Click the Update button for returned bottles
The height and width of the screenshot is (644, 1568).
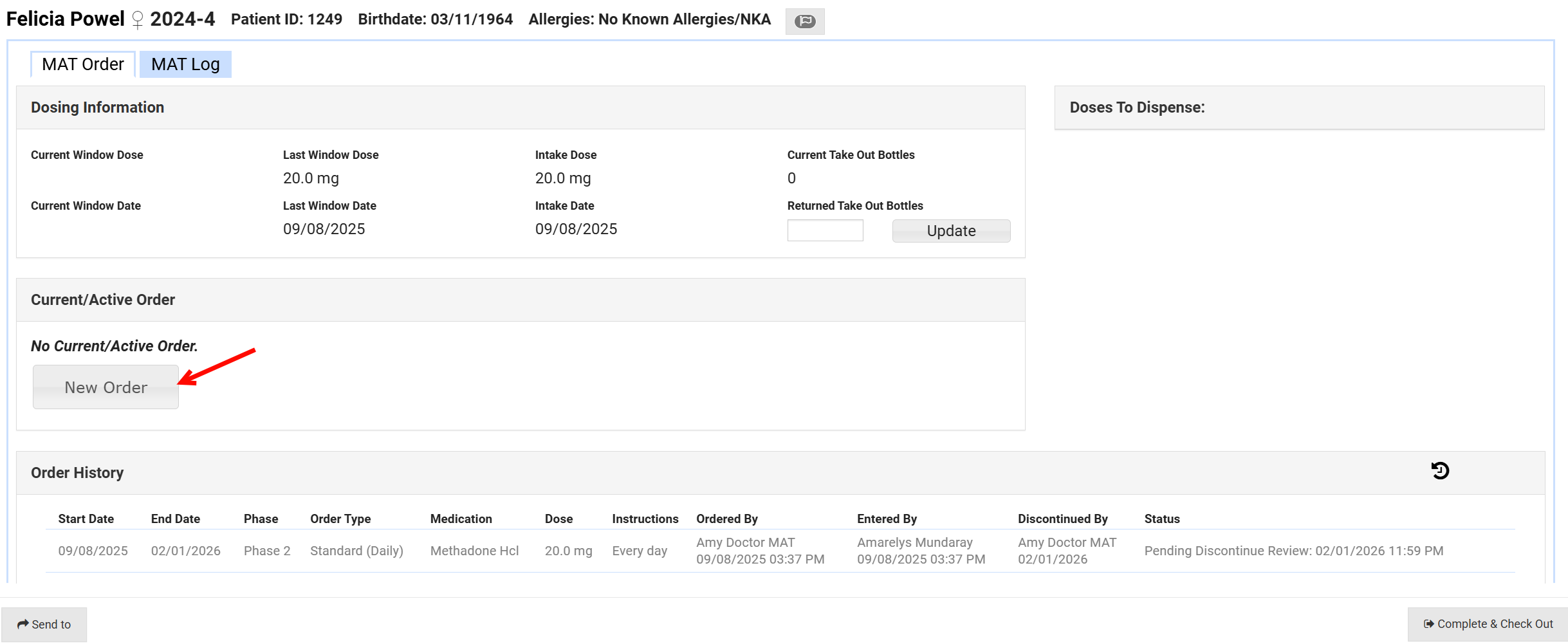click(950, 231)
